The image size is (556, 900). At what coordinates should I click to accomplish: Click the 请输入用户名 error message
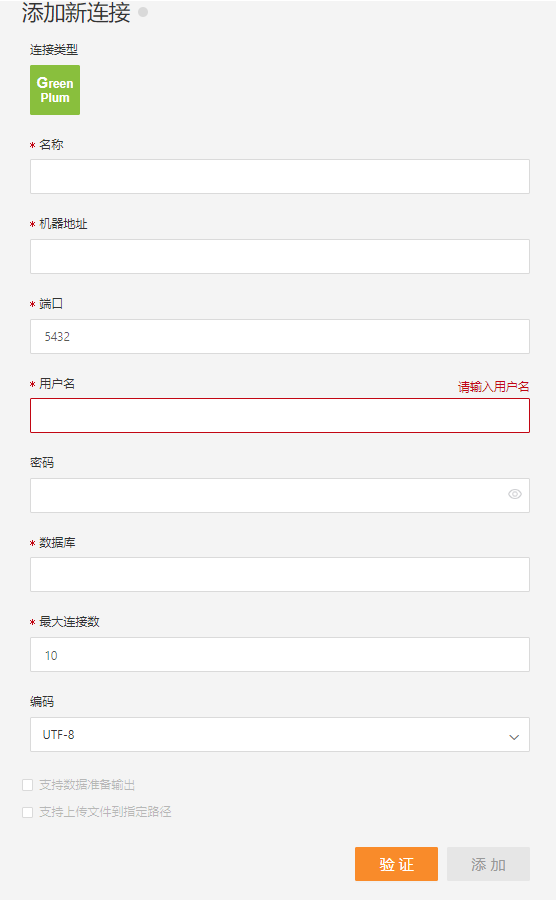click(x=493, y=387)
